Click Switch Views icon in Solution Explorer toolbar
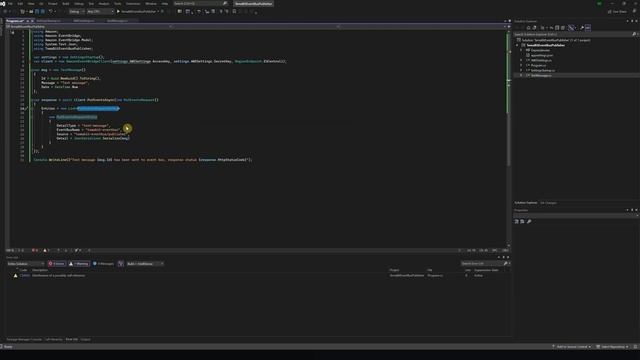This screenshot has height=360, width=640. (x=534, y=28)
